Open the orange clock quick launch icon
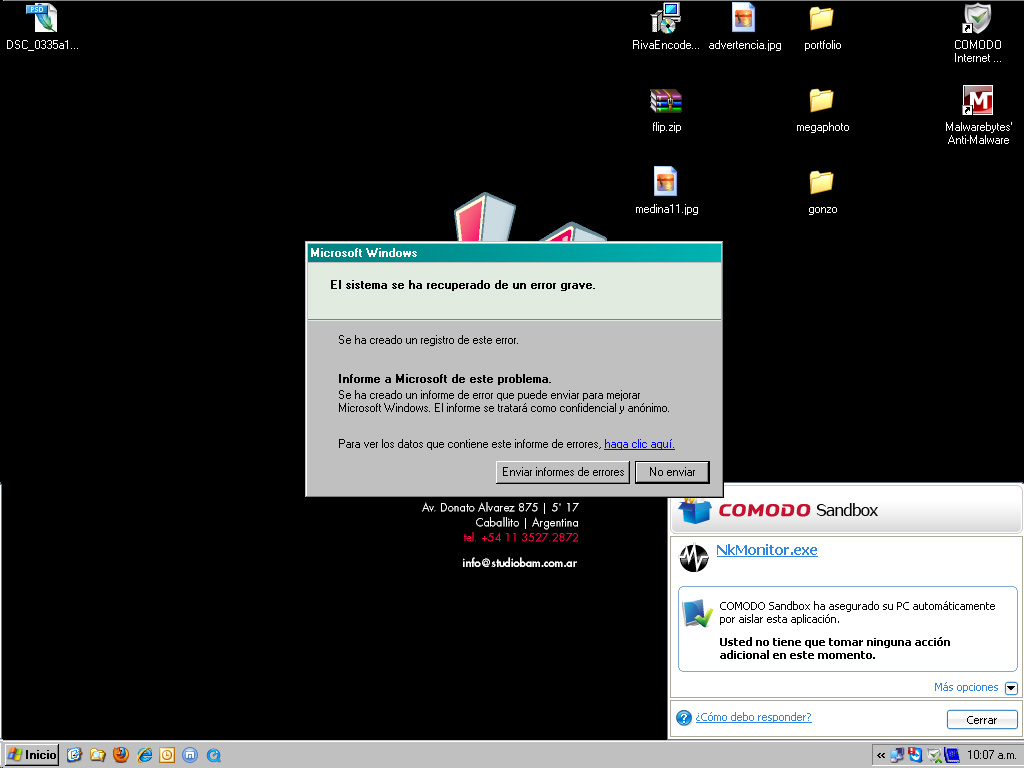 click(167, 755)
